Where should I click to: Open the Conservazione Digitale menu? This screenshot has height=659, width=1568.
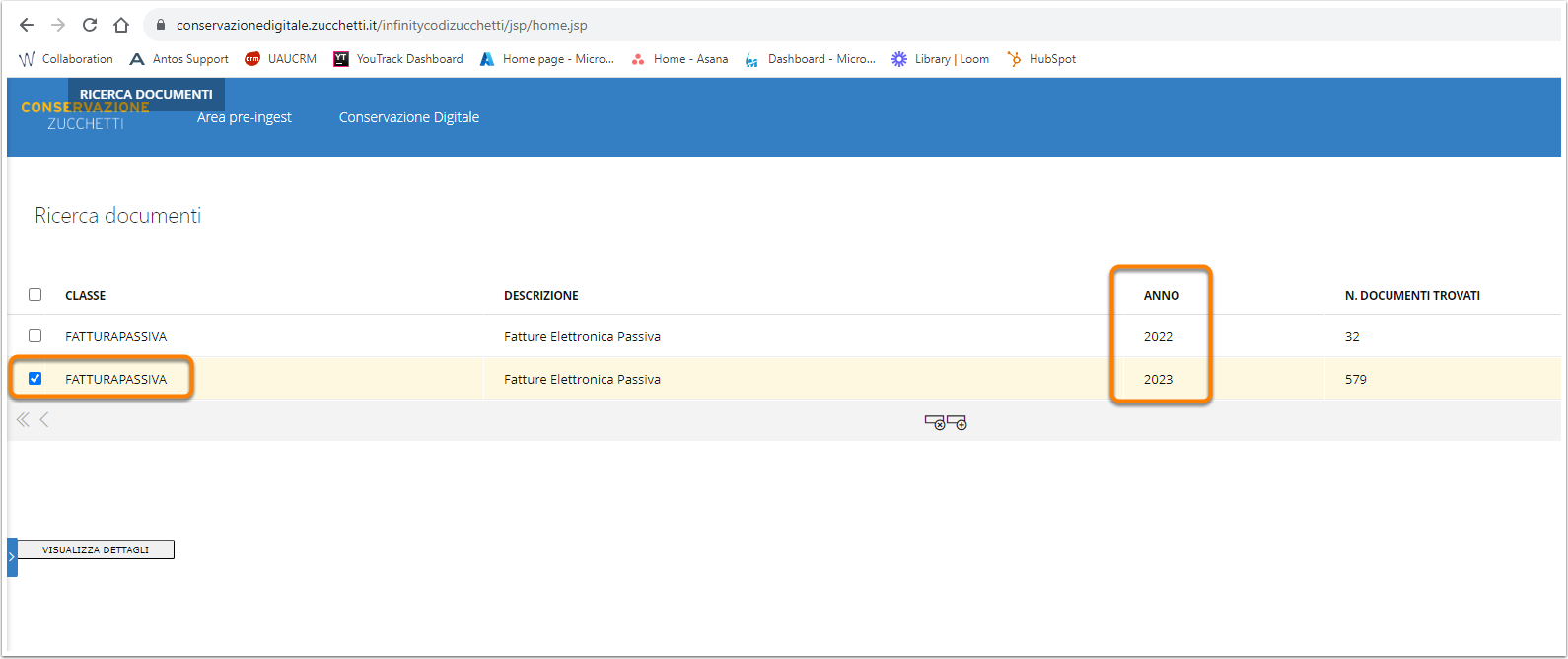pos(409,117)
